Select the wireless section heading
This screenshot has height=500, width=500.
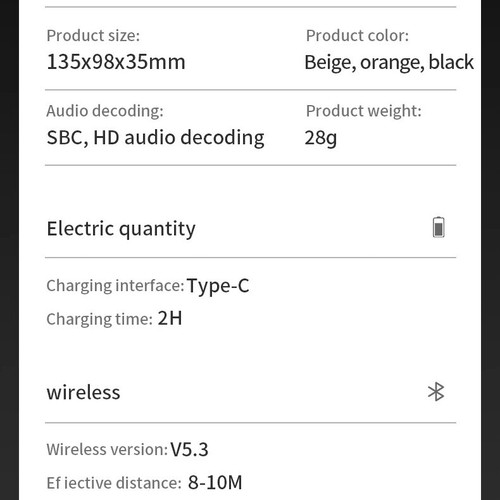click(x=83, y=392)
